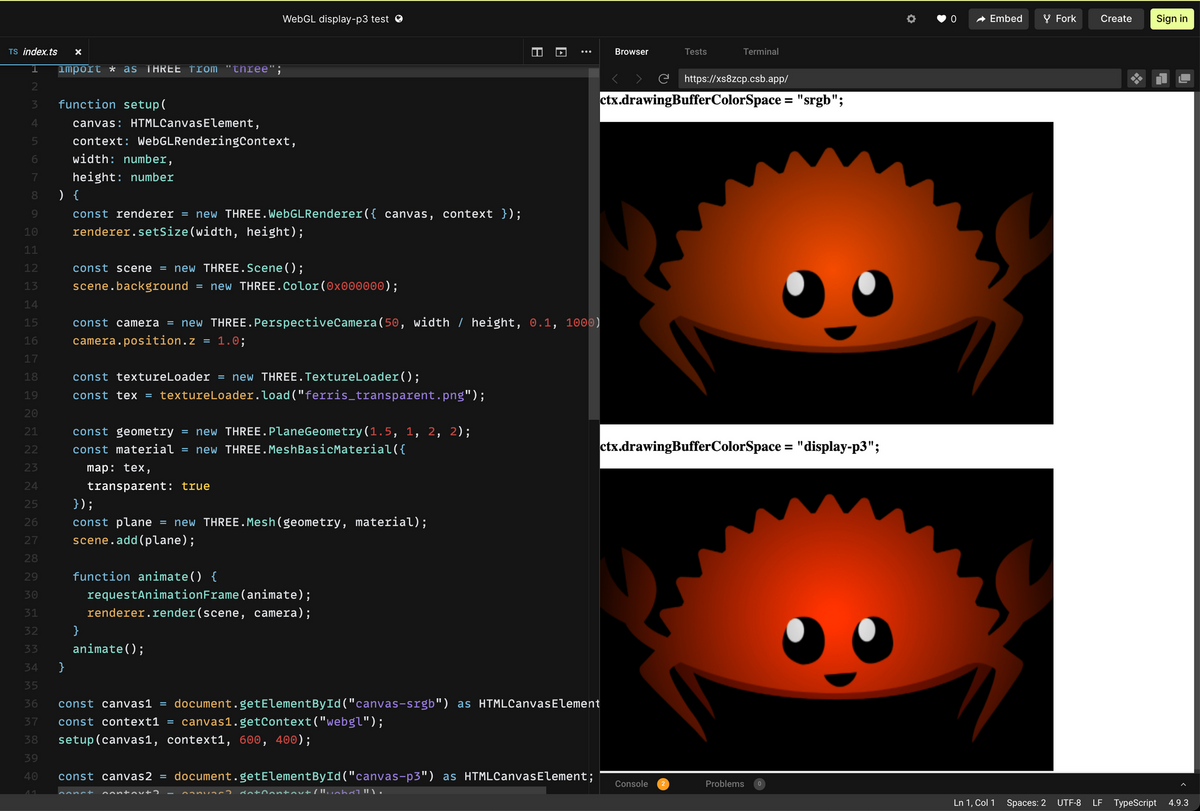
Task: Click the const textureLoader line
Action: 246,377
